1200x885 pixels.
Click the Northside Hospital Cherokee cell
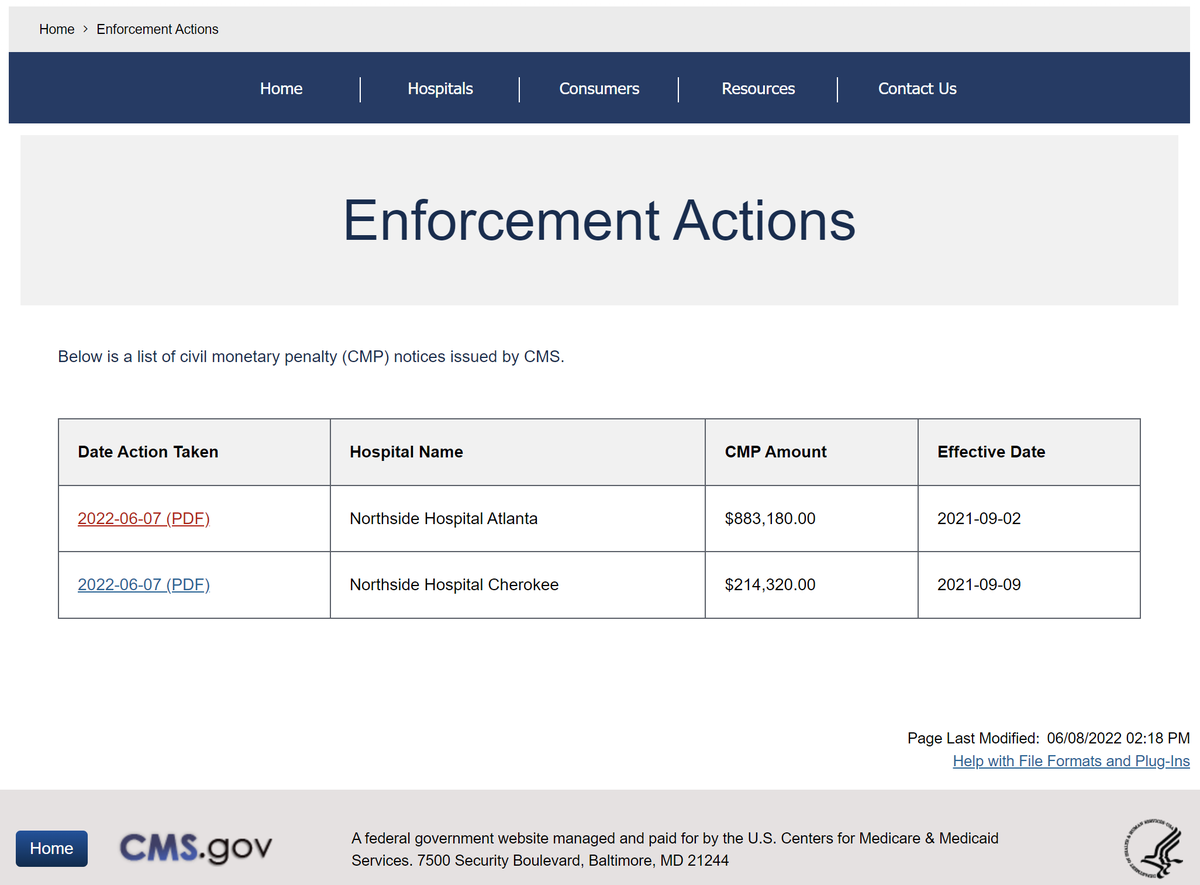pos(517,584)
